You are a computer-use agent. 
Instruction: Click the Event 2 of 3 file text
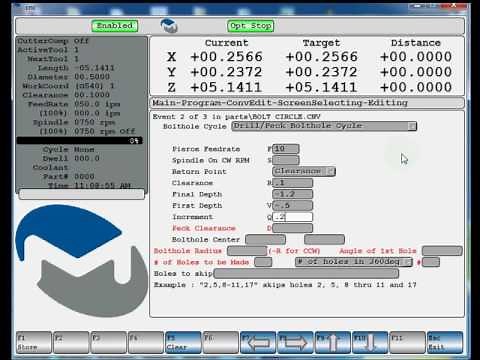click(236, 117)
